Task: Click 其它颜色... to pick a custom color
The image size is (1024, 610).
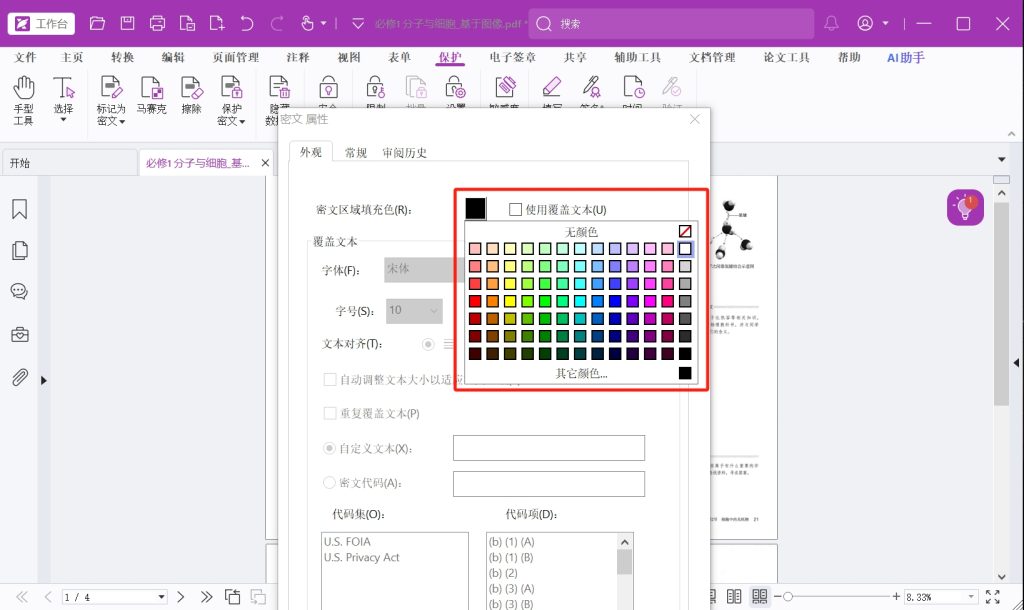Action: 581,373
